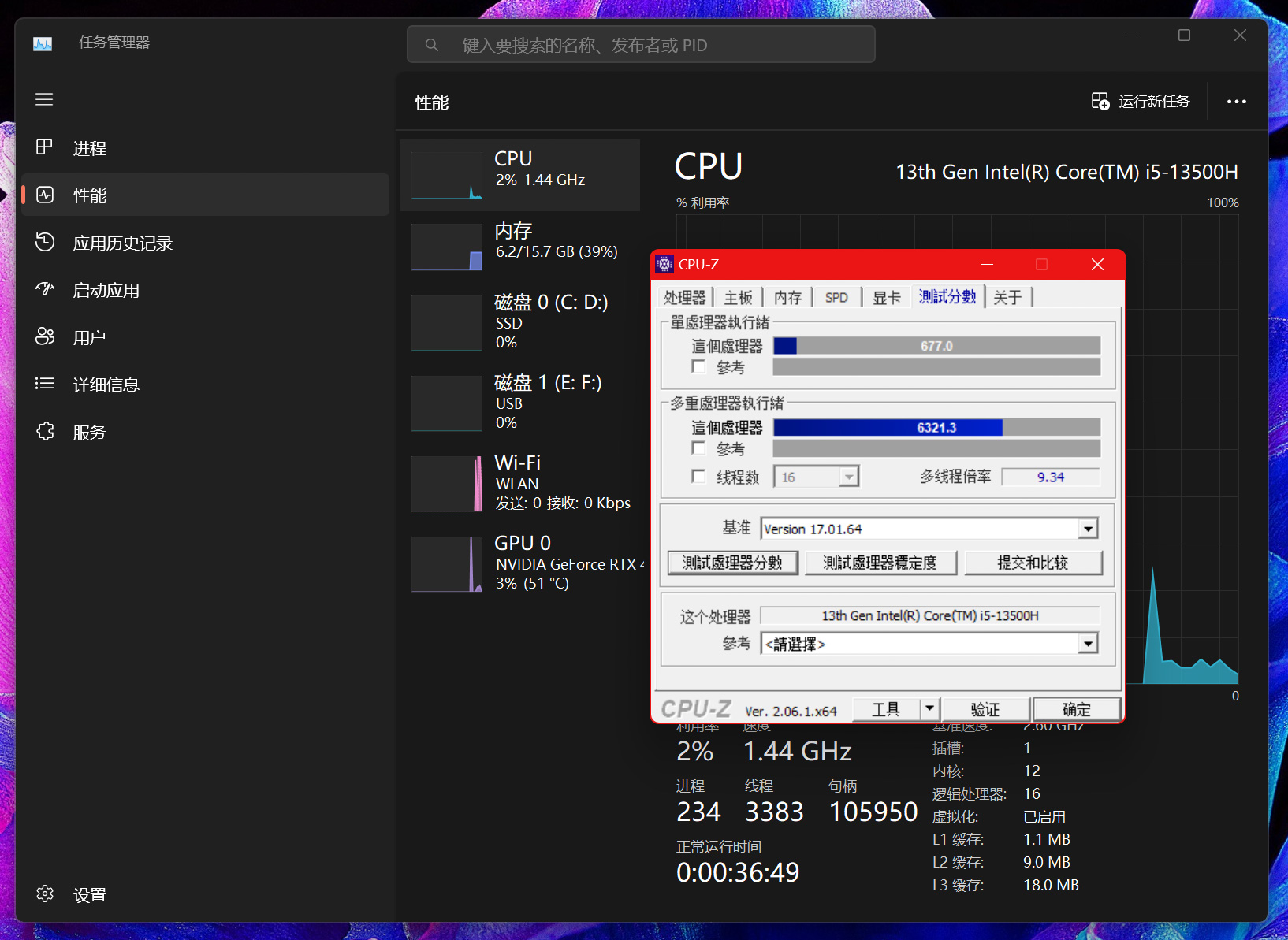Open the three-dot more options menu
The image size is (1288, 940).
pyautogui.click(x=1236, y=102)
